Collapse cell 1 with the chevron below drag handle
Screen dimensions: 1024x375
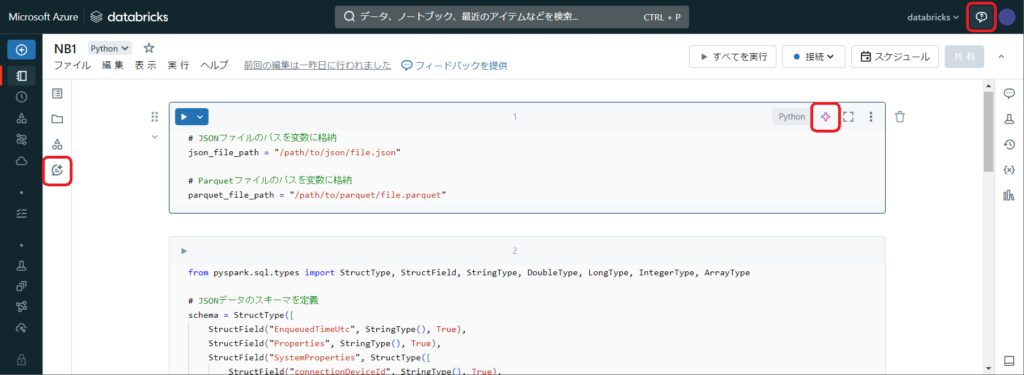coord(155,137)
